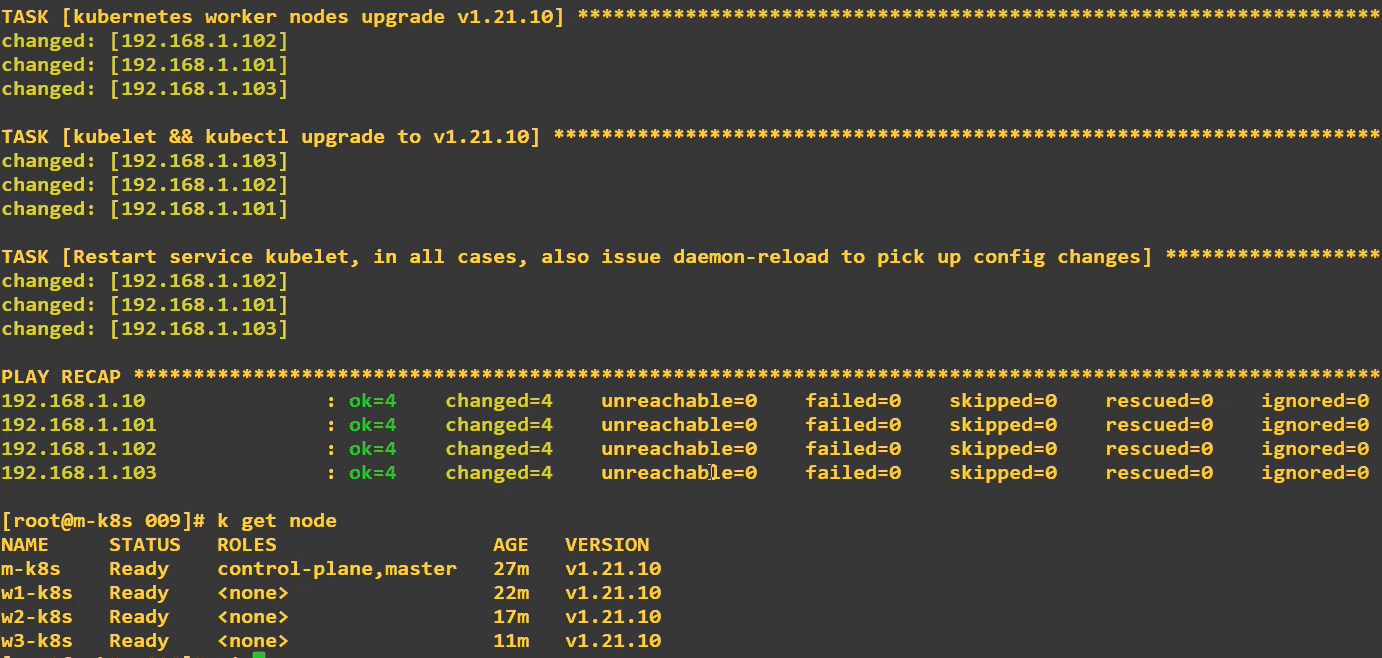Select the w1-k8s node name
1382x658 pixels.
coord(37,593)
